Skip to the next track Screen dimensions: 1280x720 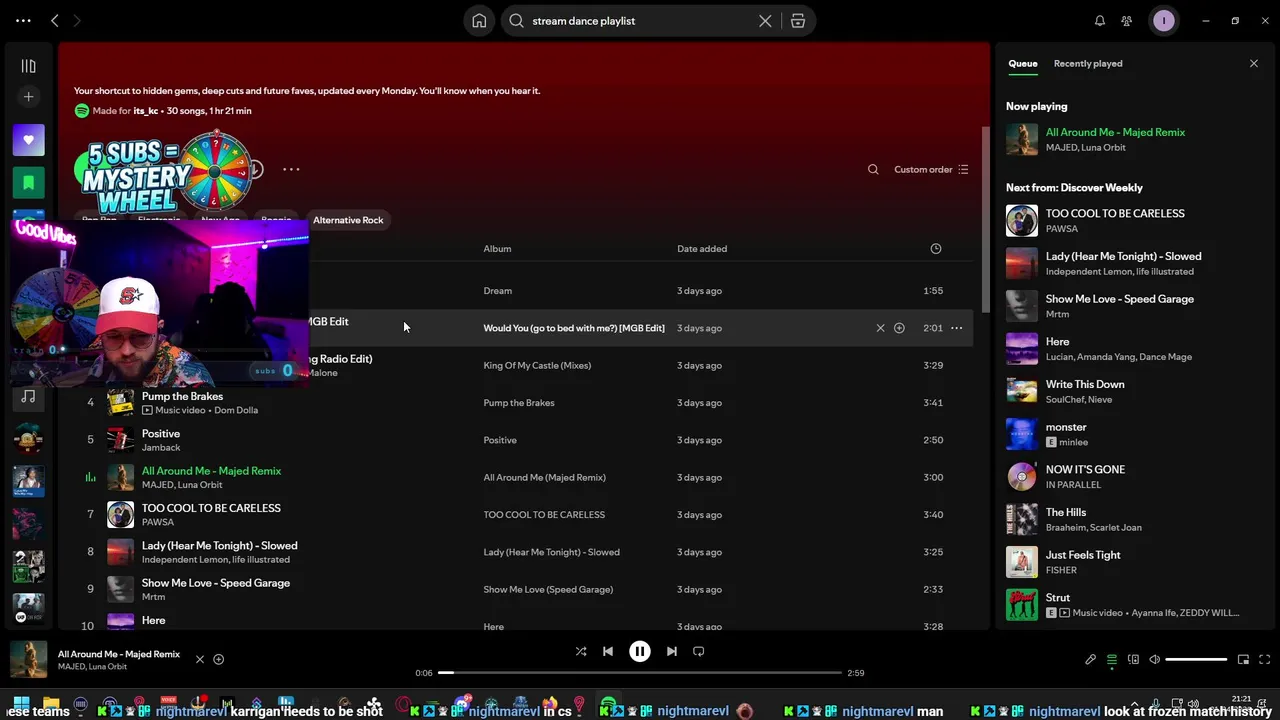672,651
